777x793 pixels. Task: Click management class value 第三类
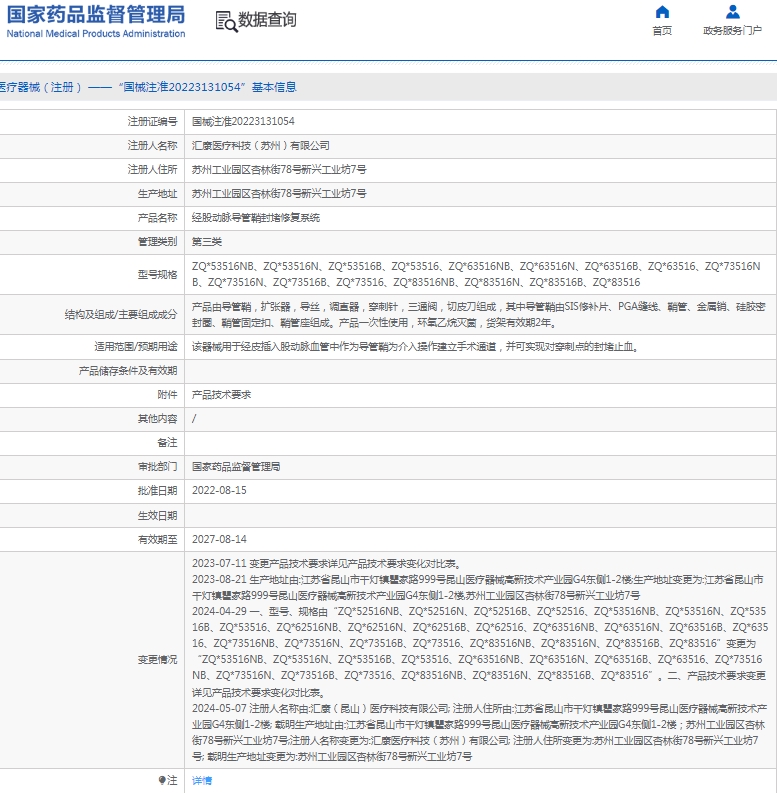[207, 242]
